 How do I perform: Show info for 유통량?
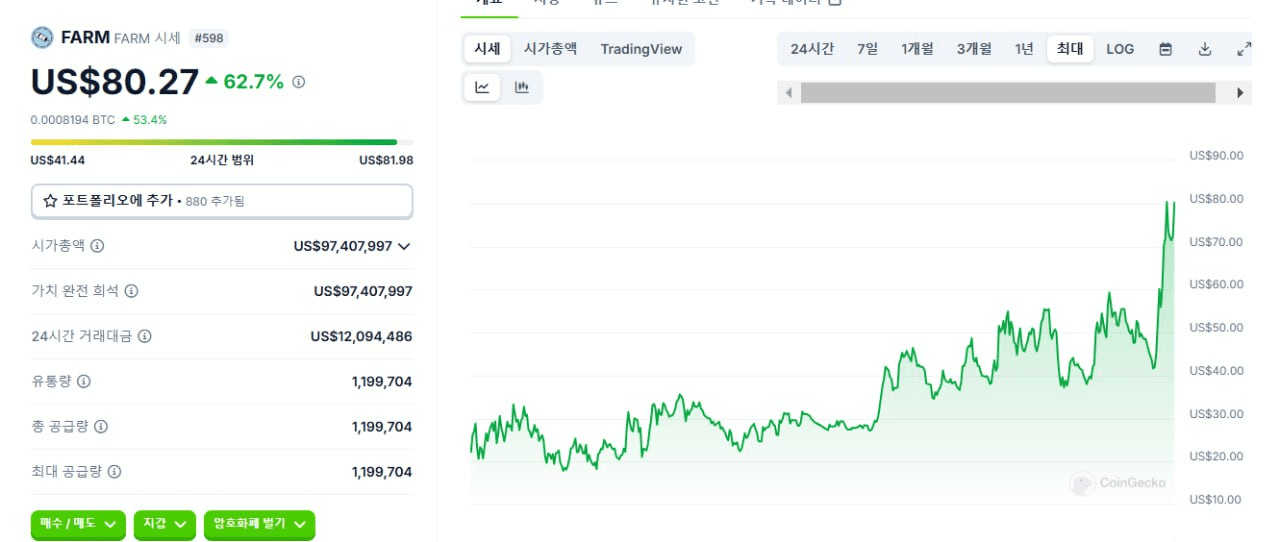click(84, 381)
